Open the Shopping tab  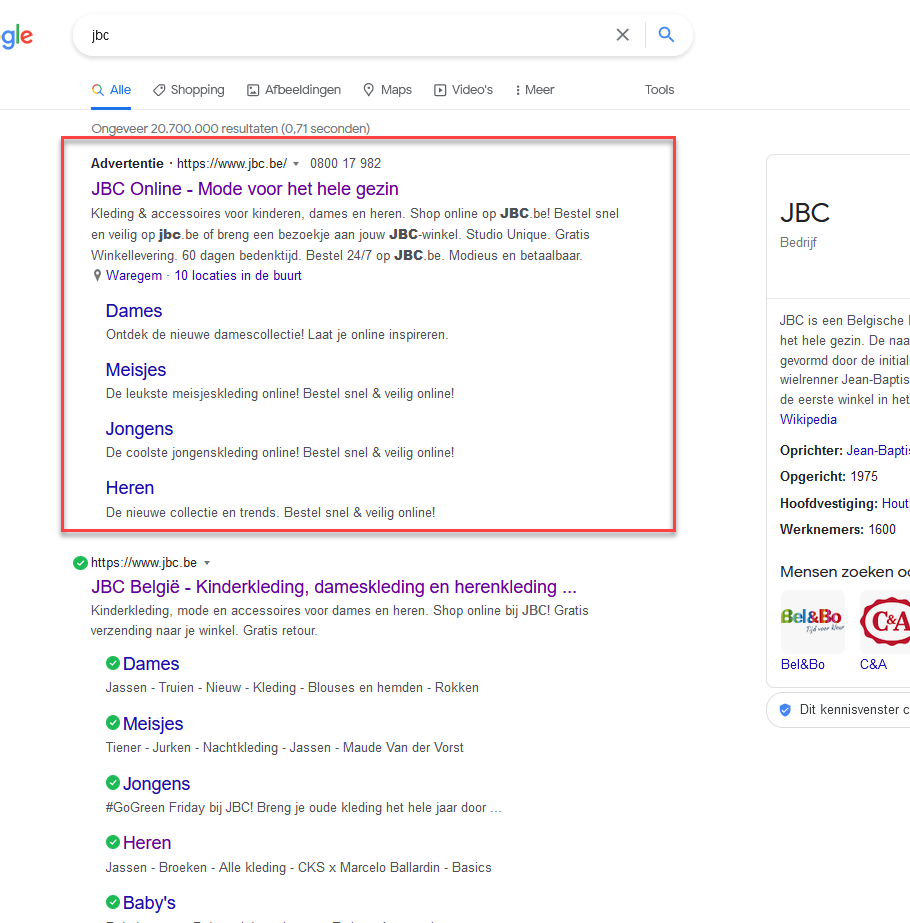coord(189,89)
